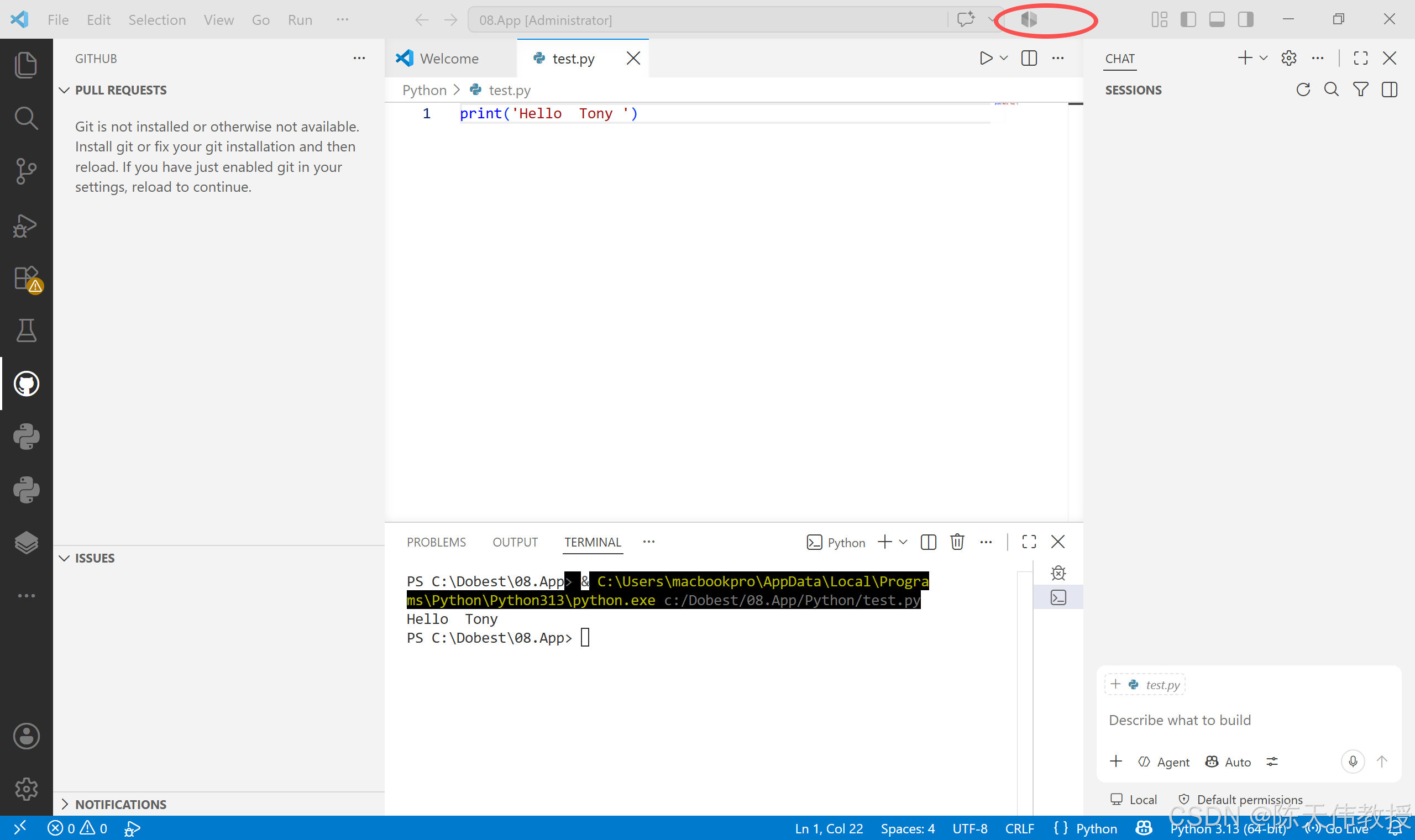This screenshot has width=1415, height=840.
Task: Configure tools in chat input
Action: click(1272, 762)
